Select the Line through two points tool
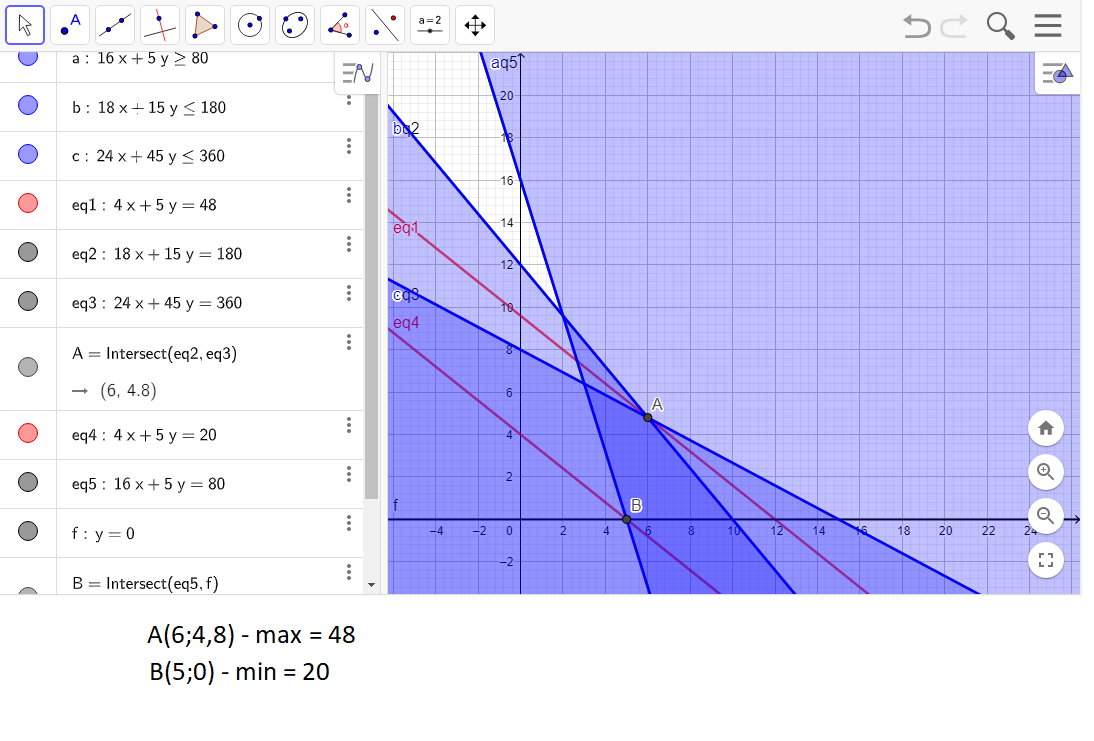 point(115,25)
